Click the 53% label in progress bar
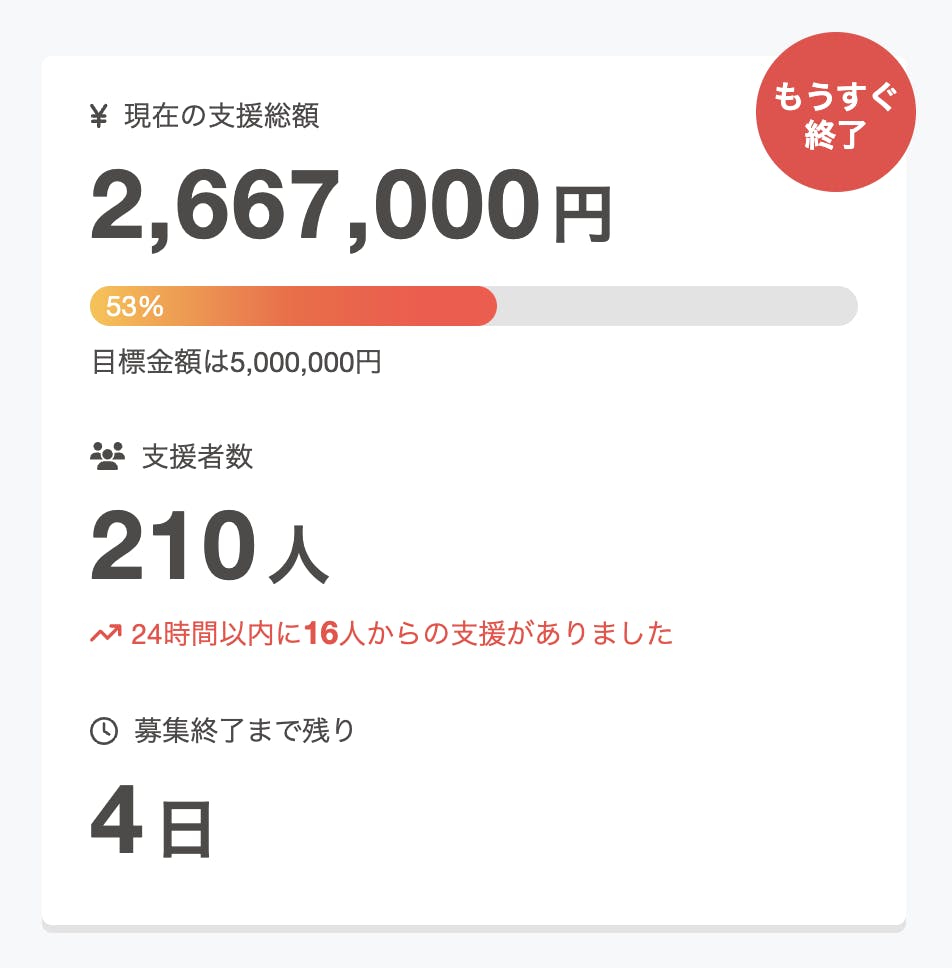This screenshot has height=968, width=952. click(x=135, y=307)
